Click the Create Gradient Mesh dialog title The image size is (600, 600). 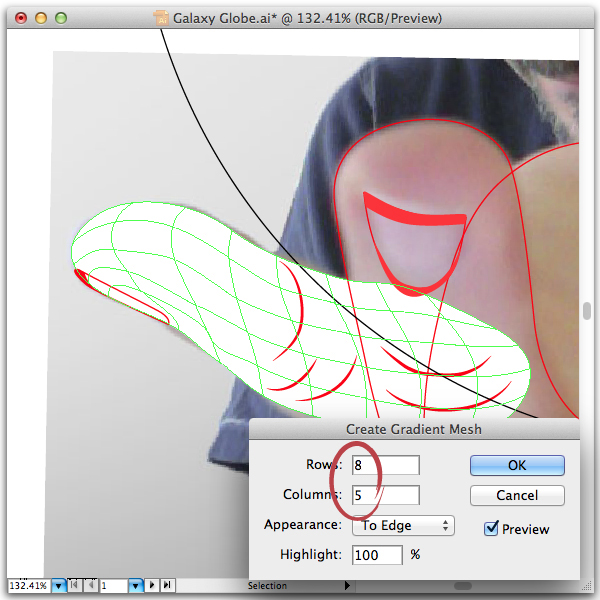414,429
